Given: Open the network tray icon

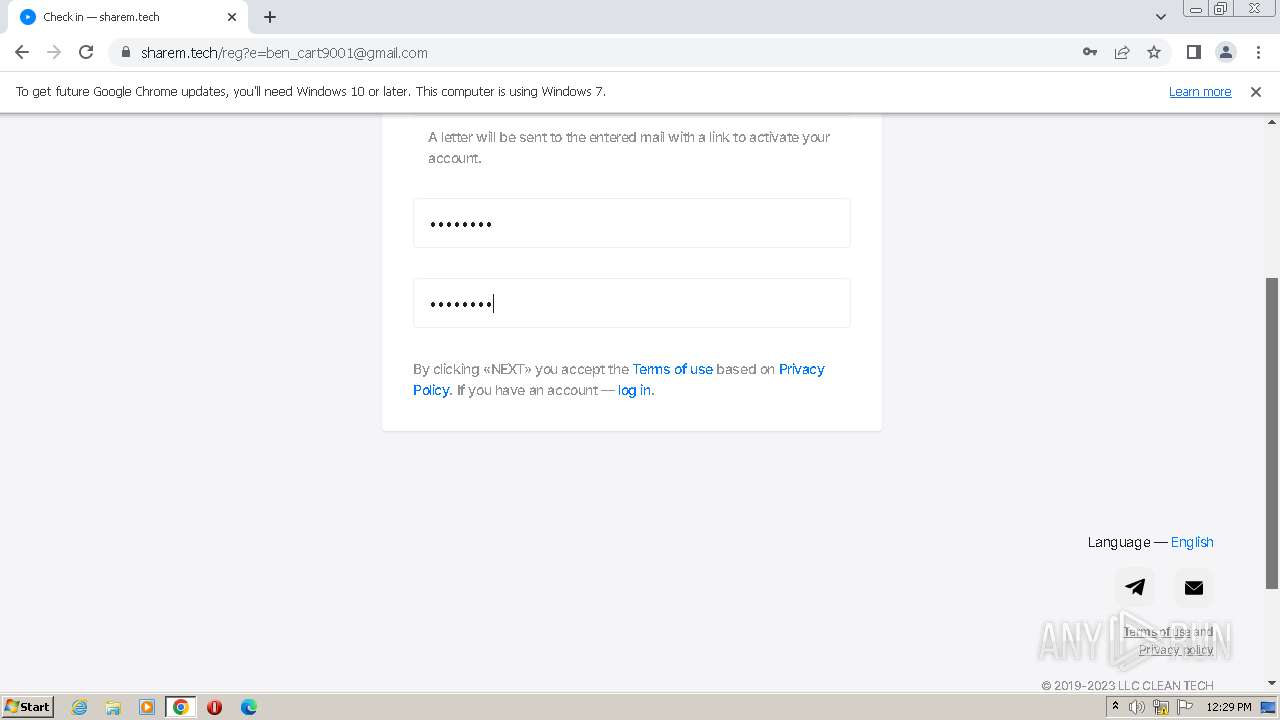Looking at the screenshot, I should tap(1161, 707).
